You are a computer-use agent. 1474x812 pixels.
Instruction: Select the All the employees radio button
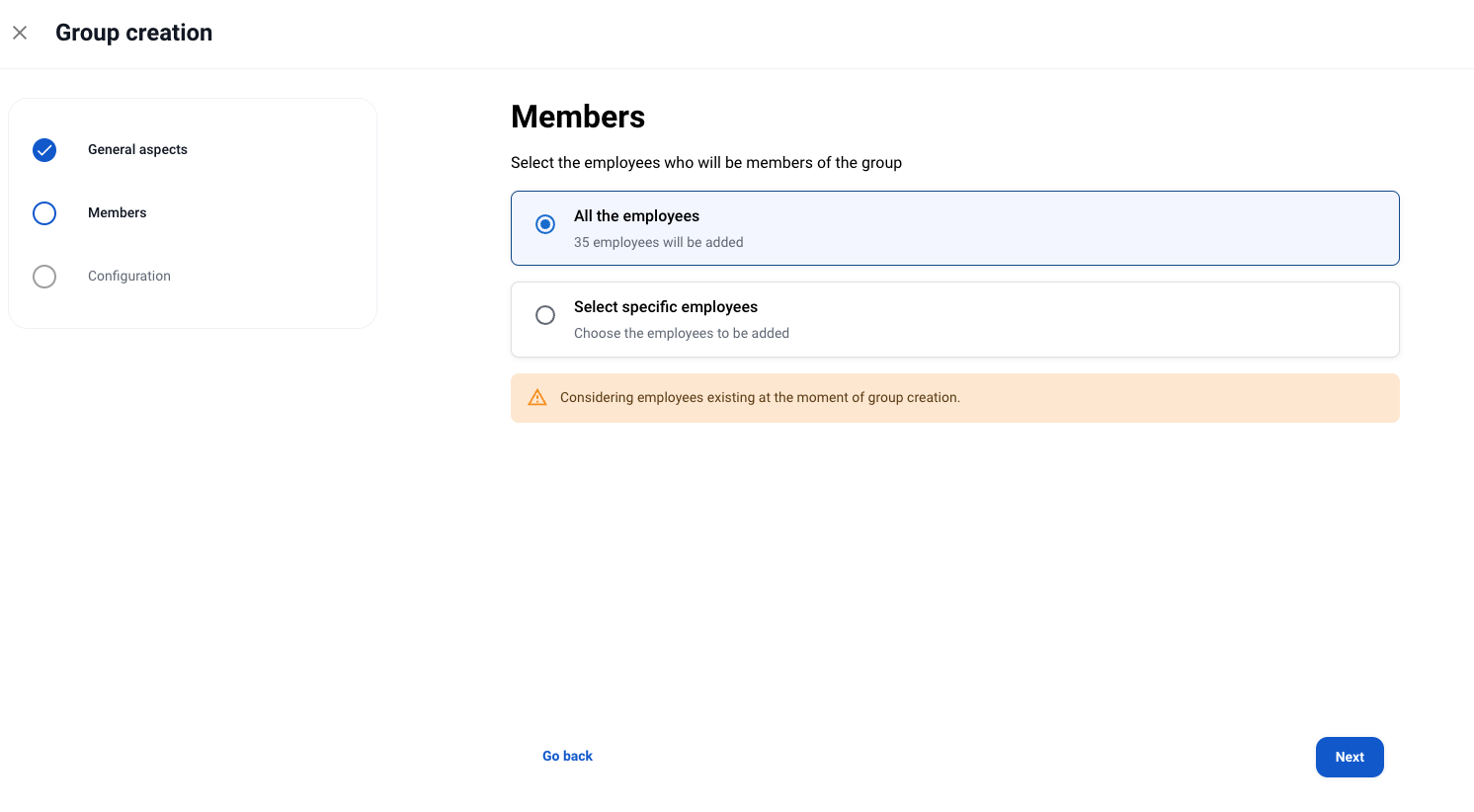[545, 224]
